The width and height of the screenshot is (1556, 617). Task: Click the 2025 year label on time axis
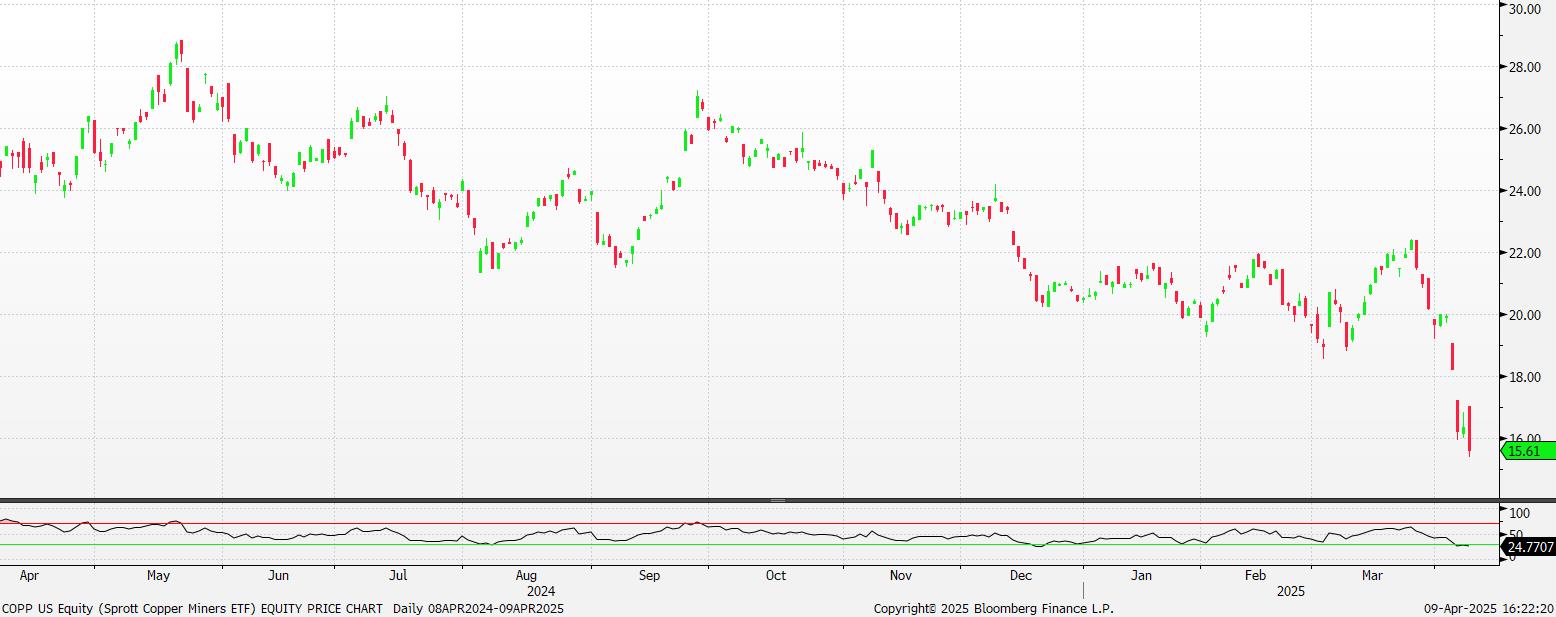click(x=1292, y=592)
